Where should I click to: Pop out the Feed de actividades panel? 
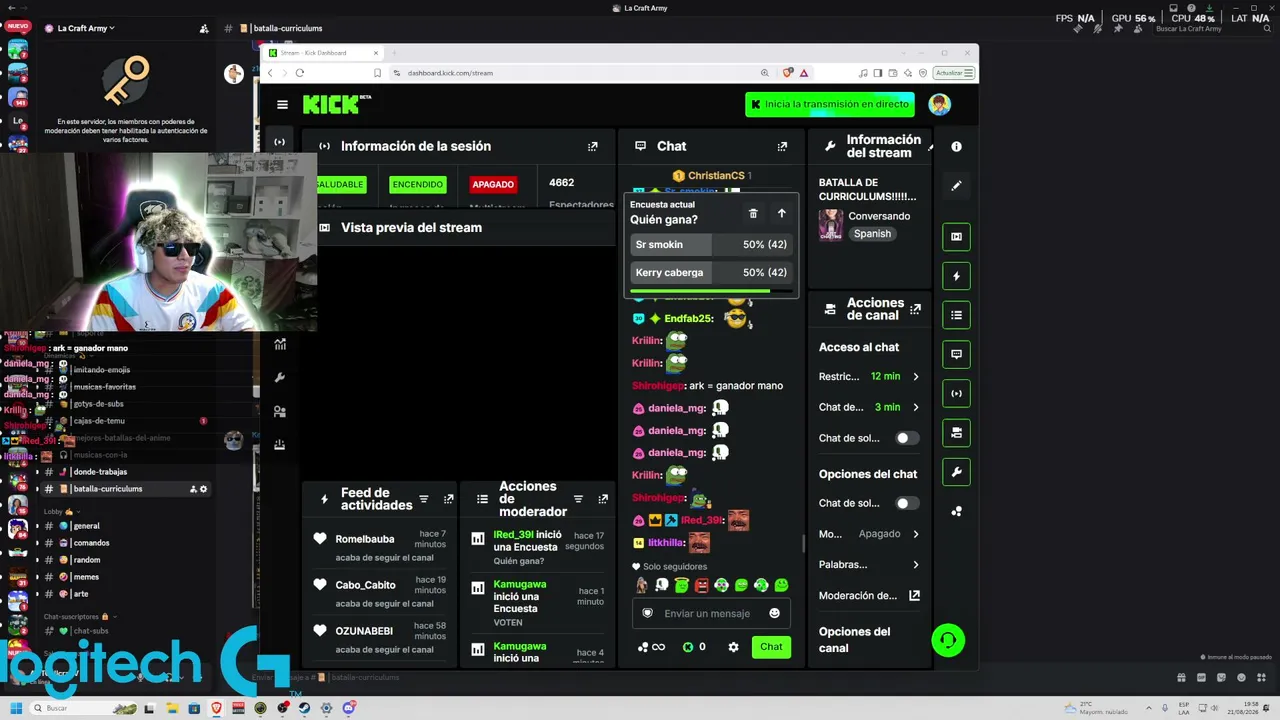448,499
